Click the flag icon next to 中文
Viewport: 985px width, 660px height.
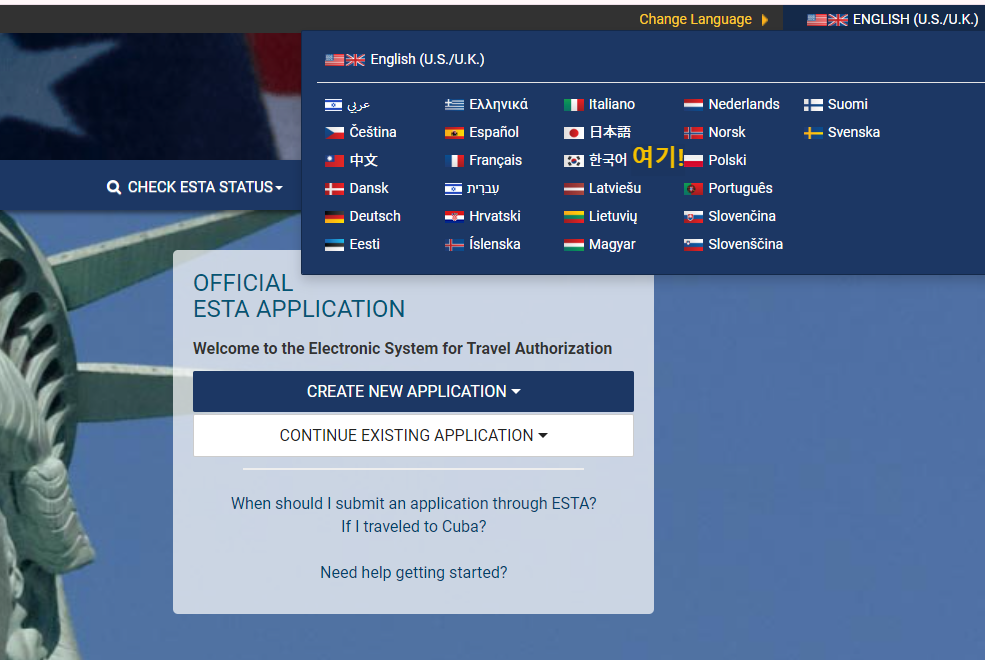(x=334, y=161)
